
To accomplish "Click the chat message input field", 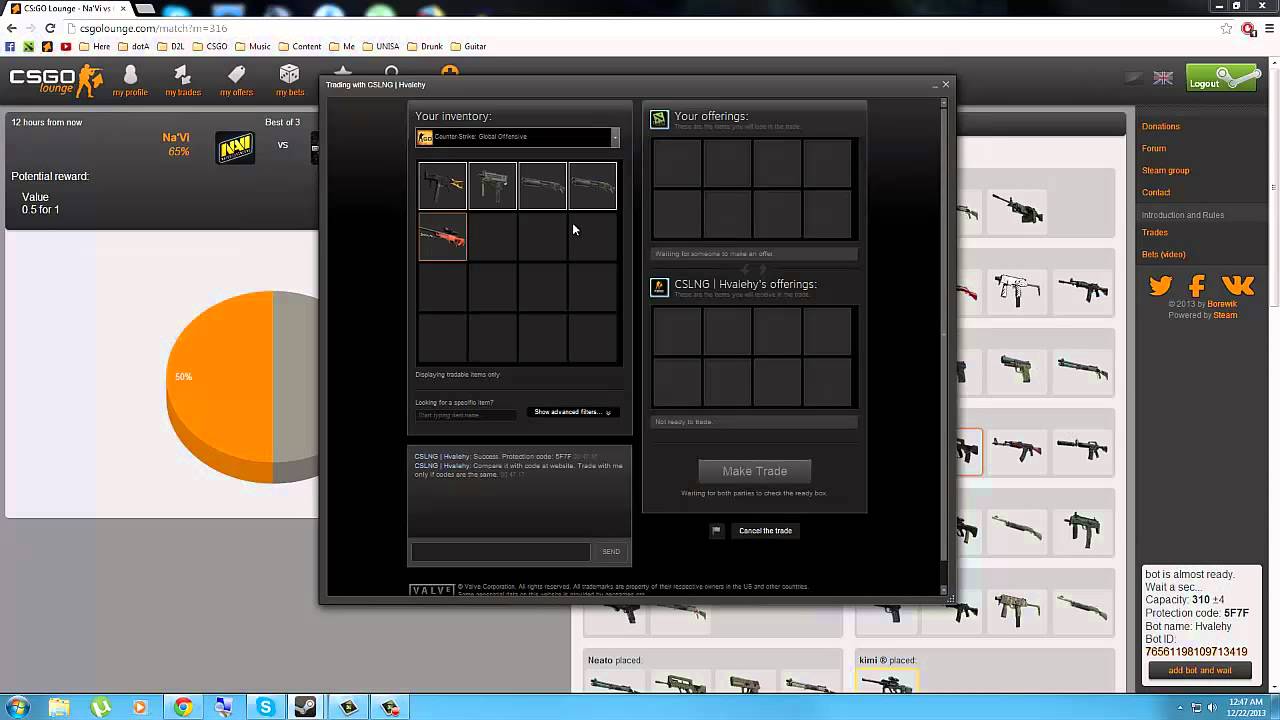I will tap(501, 552).
